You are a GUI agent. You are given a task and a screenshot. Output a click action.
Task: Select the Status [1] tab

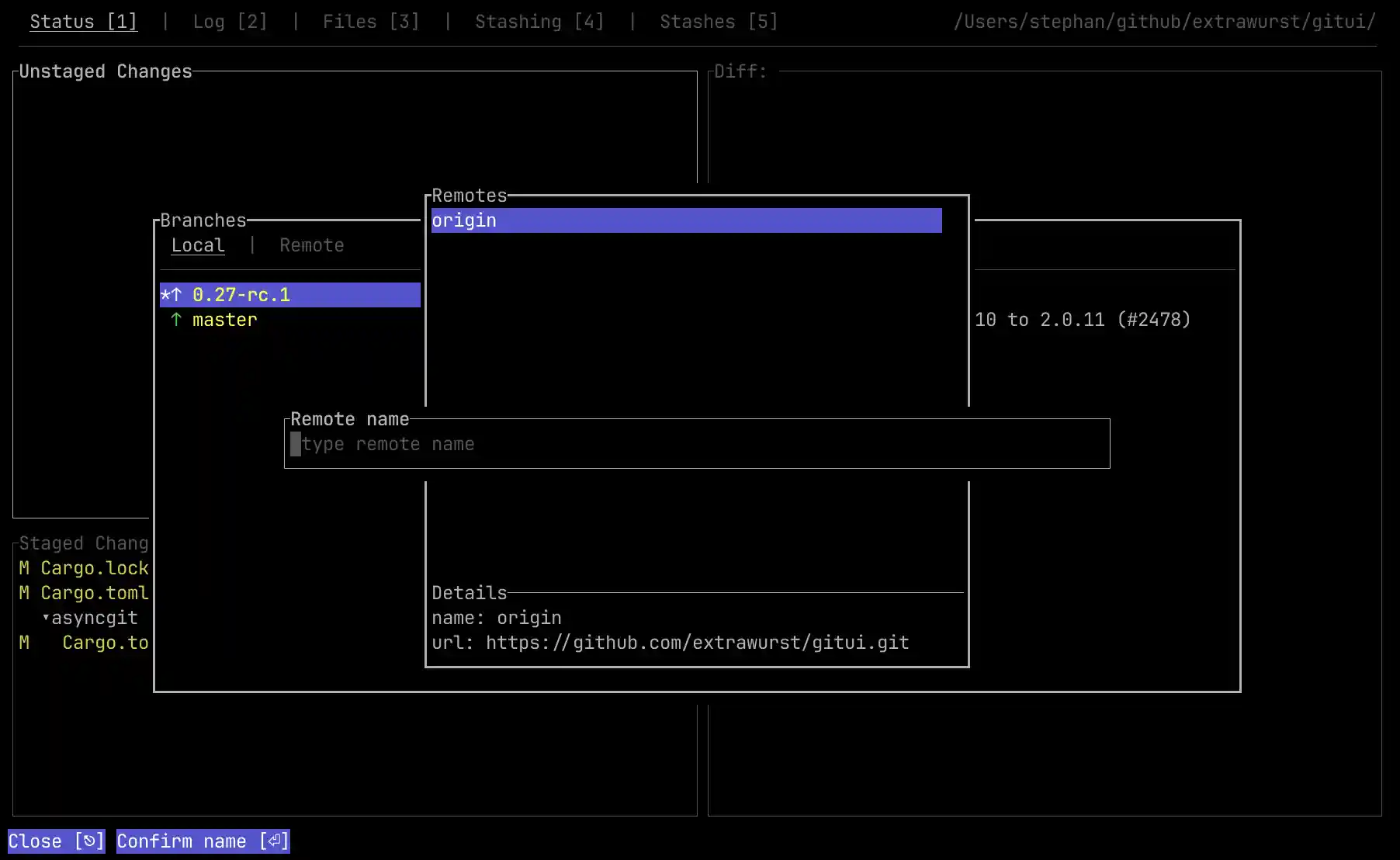point(84,22)
